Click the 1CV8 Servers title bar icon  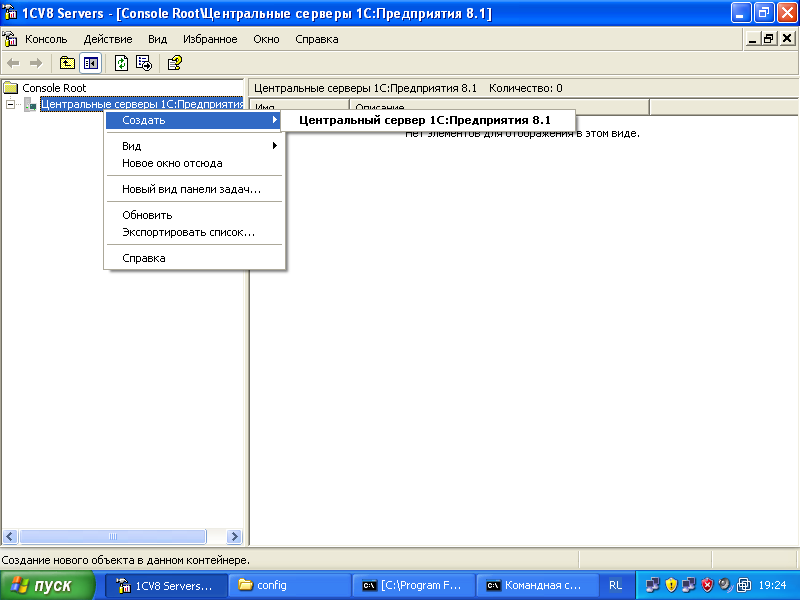[10, 12]
